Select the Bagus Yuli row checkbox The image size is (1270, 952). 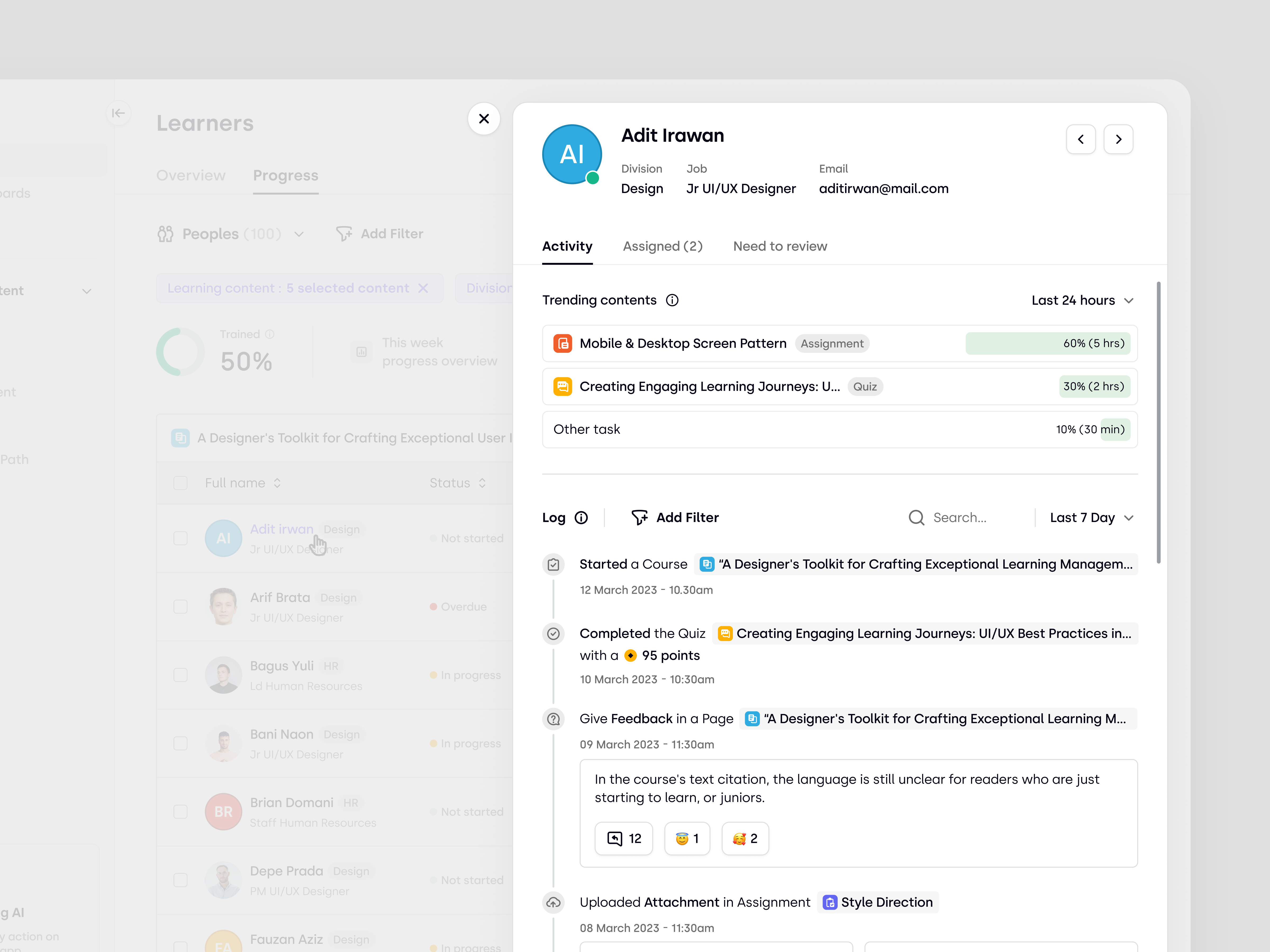tap(180, 675)
